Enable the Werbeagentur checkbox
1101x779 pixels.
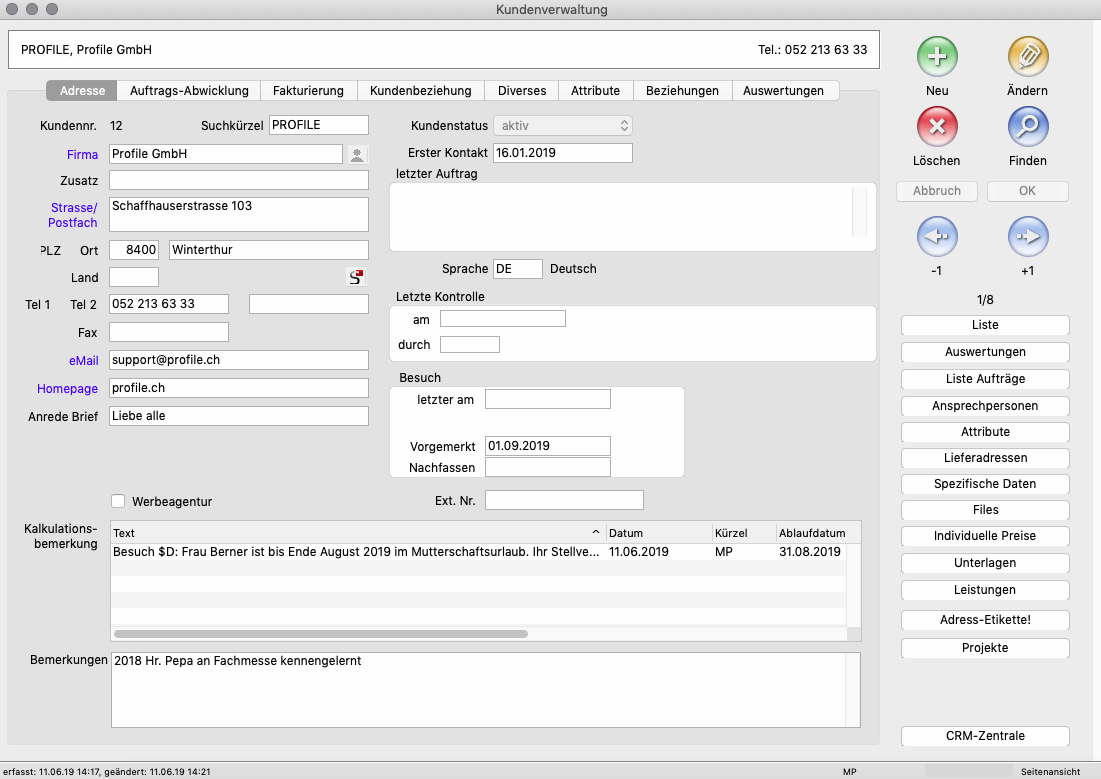tap(118, 501)
